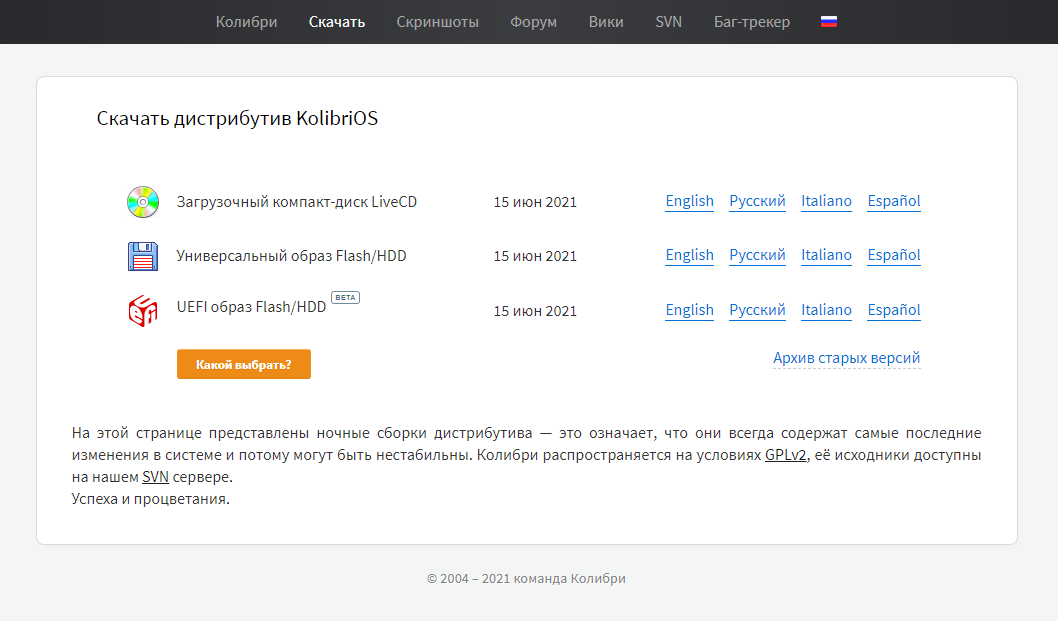Go to the Скриншоты page

pyautogui.click(x=437, y=22)
